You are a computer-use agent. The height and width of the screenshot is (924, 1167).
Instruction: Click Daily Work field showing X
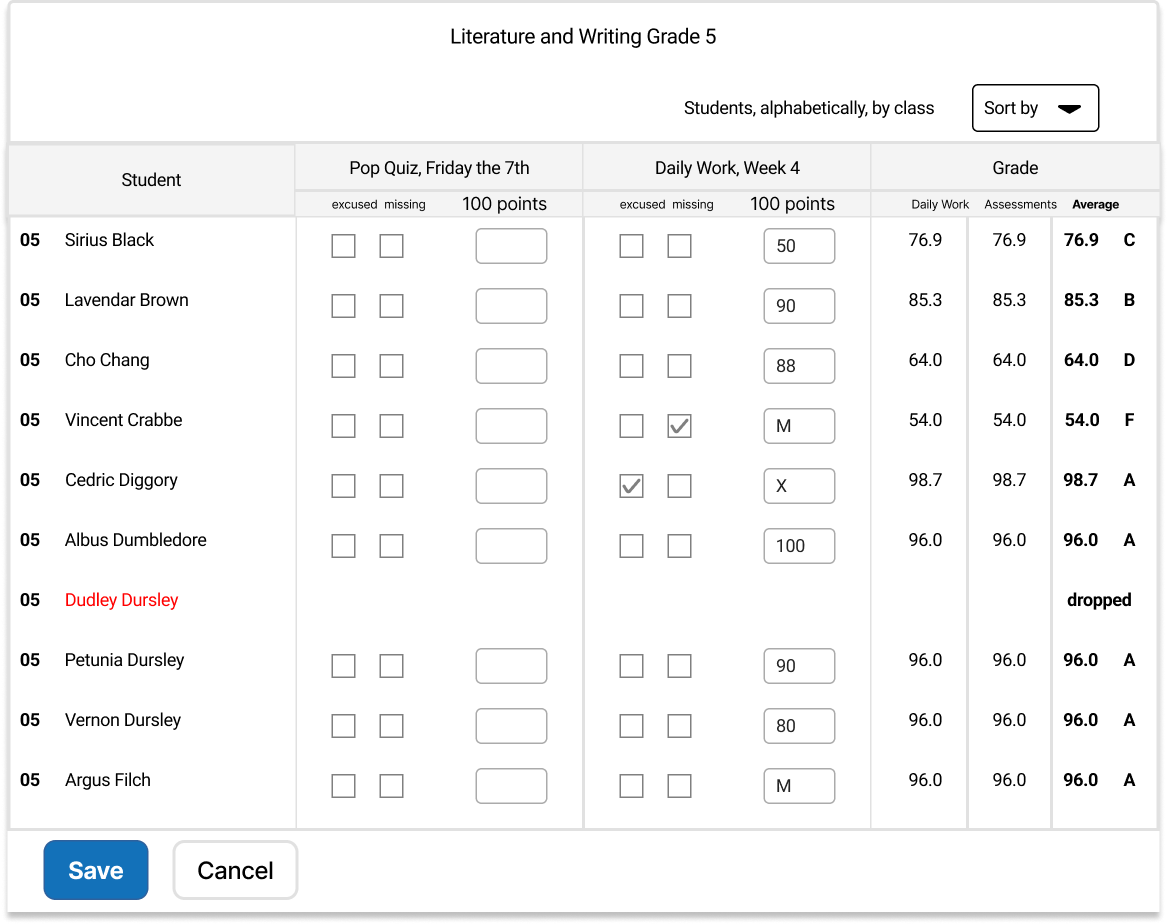[x=799, y=486]
